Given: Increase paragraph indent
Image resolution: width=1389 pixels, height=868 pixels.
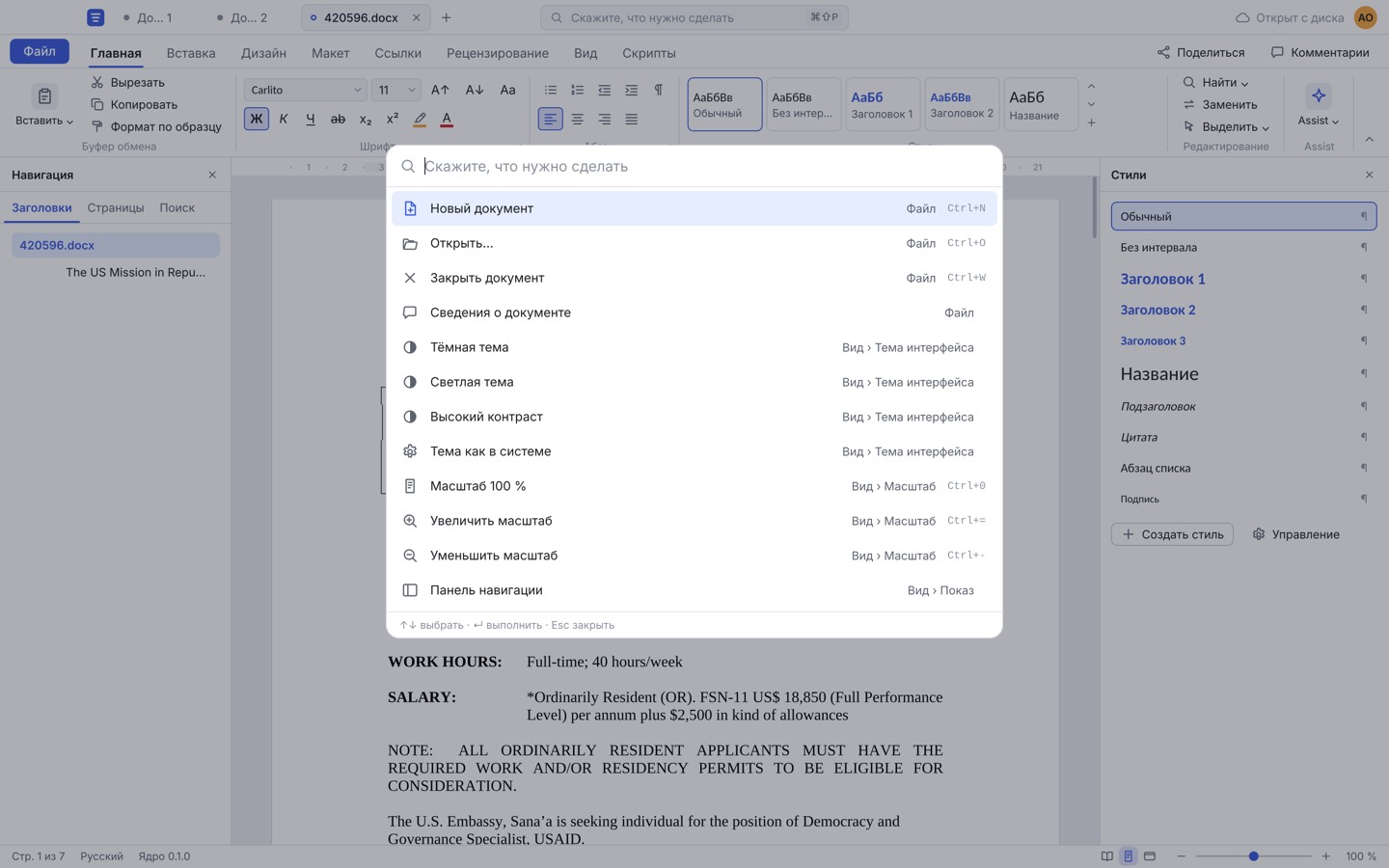Looking at the screenshot, I should click(631, 90).
